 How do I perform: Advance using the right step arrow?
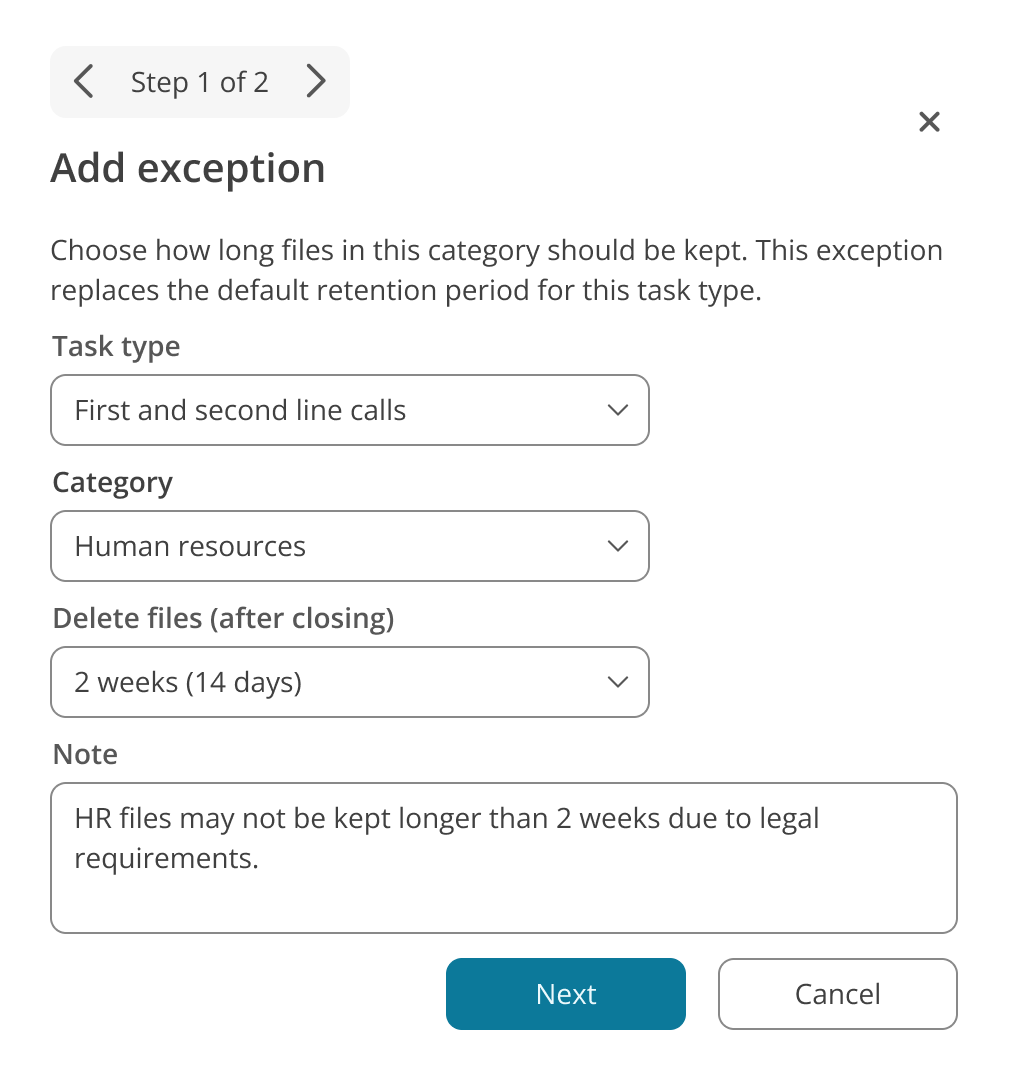click(x=316, y=82)
